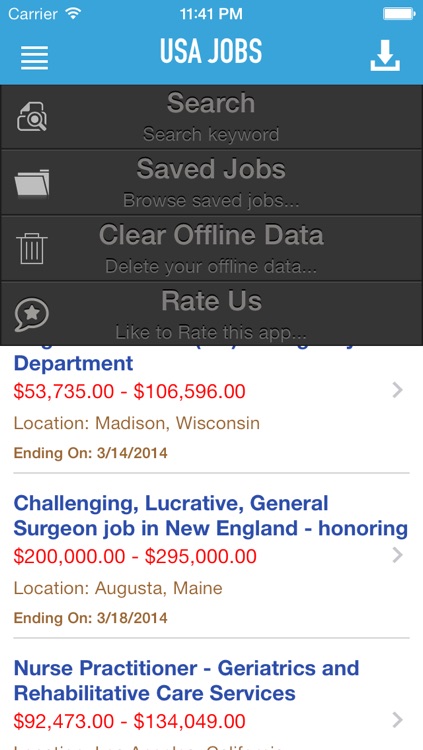Tap the USA JOBS header title
The image size is (423, 750).
coord(211,51)
